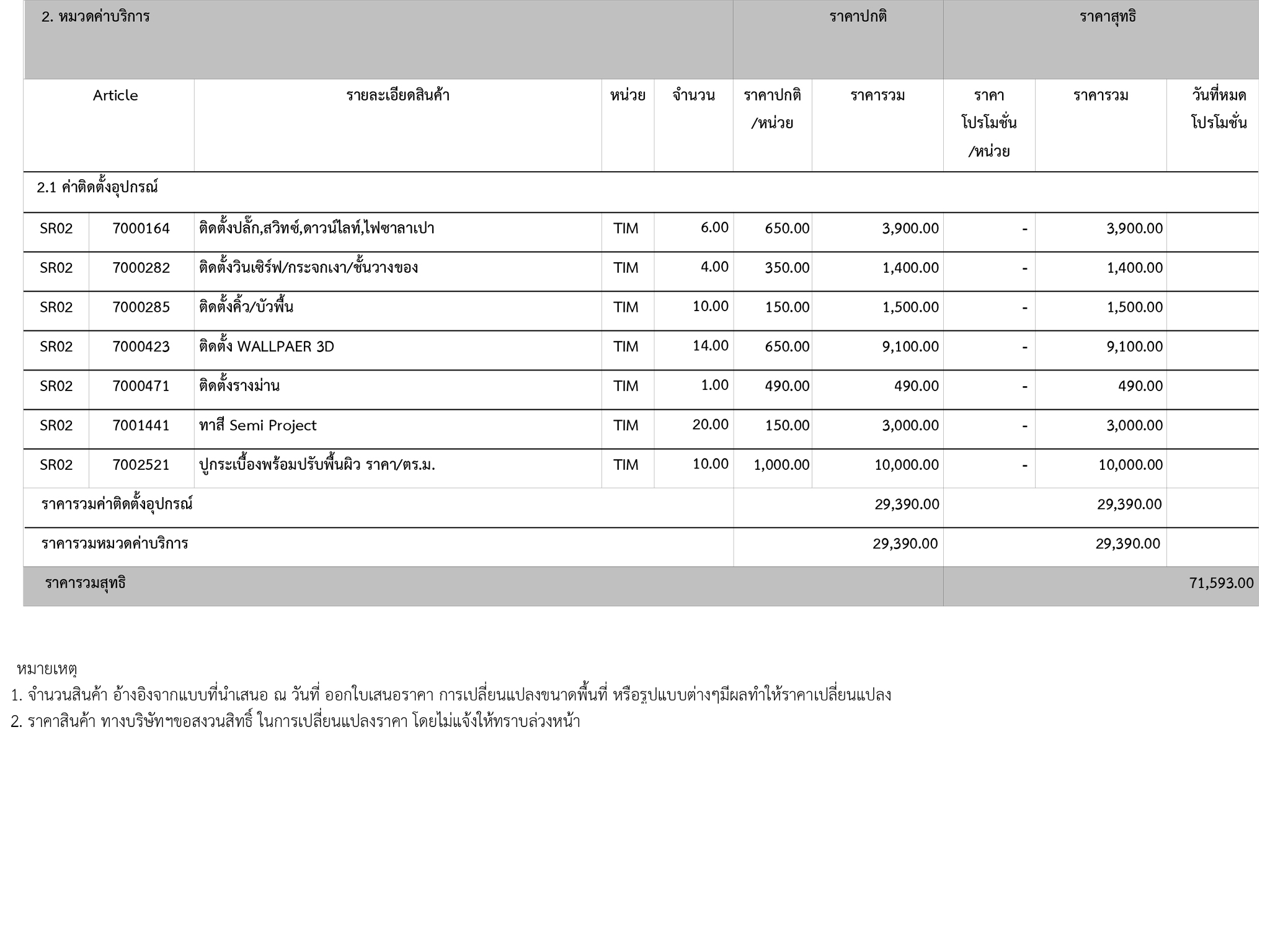The image size is (1270, 952).
Task: Click the ราคารวมหมวดค่าบริการ row label
Action: [115, 544]
